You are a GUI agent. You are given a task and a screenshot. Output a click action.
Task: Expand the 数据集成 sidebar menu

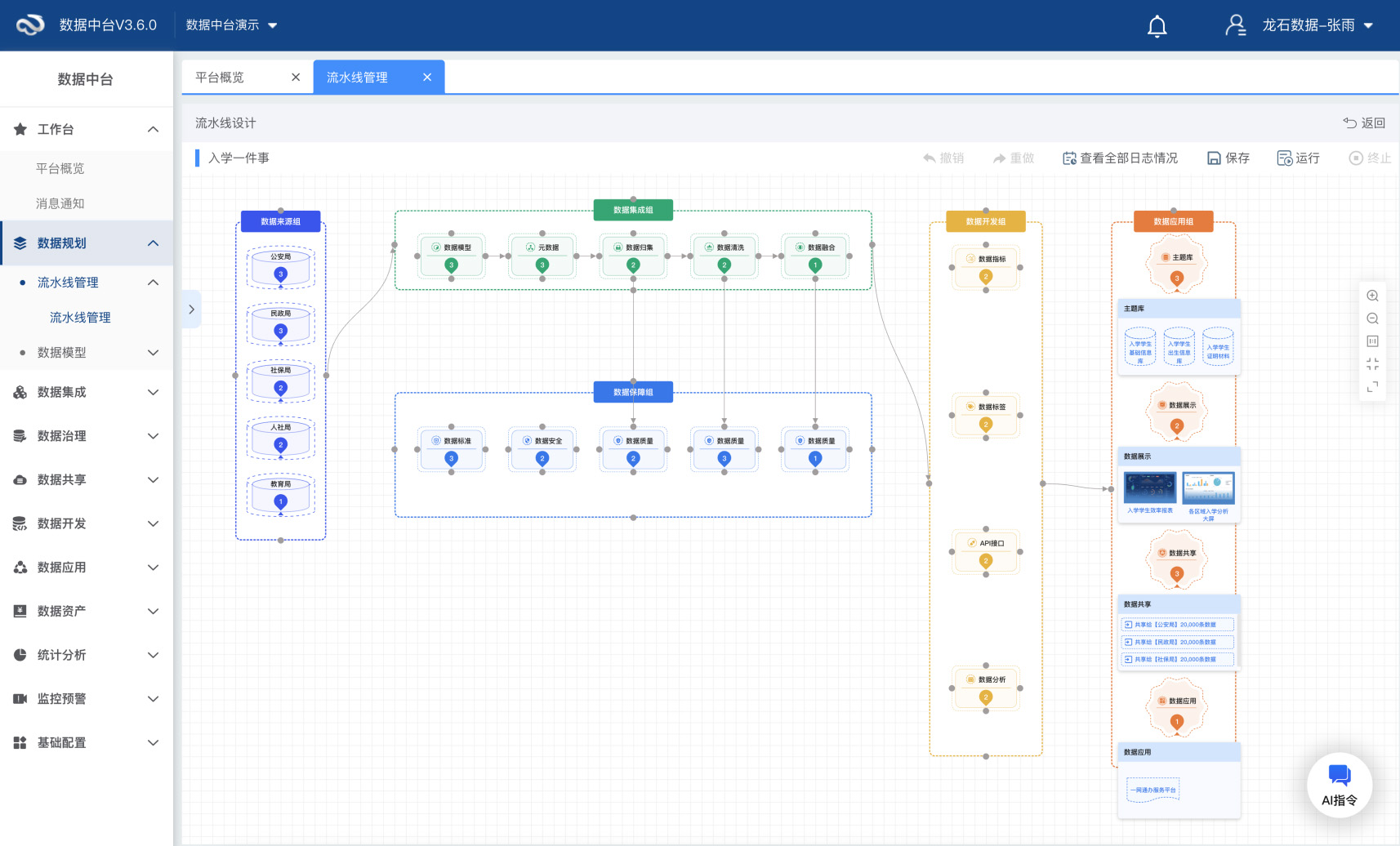pyautogui.click(x=86, y=393)
